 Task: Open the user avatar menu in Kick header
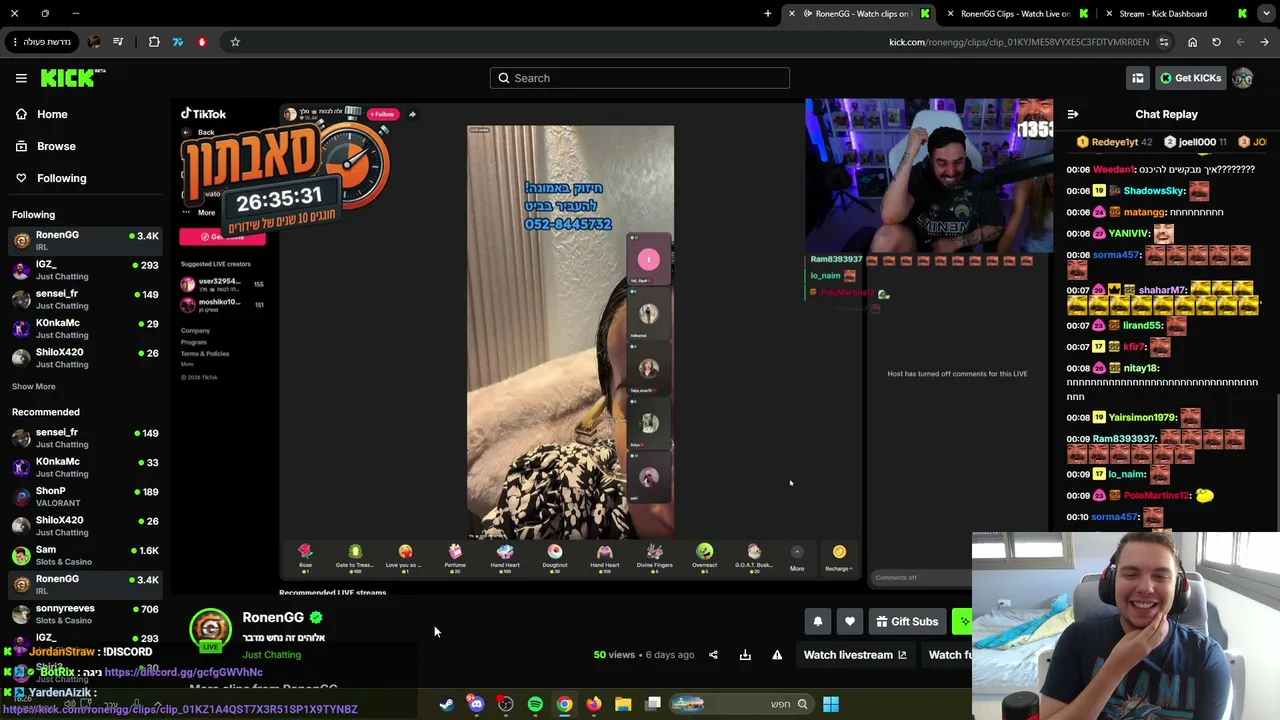[1243, 78]
